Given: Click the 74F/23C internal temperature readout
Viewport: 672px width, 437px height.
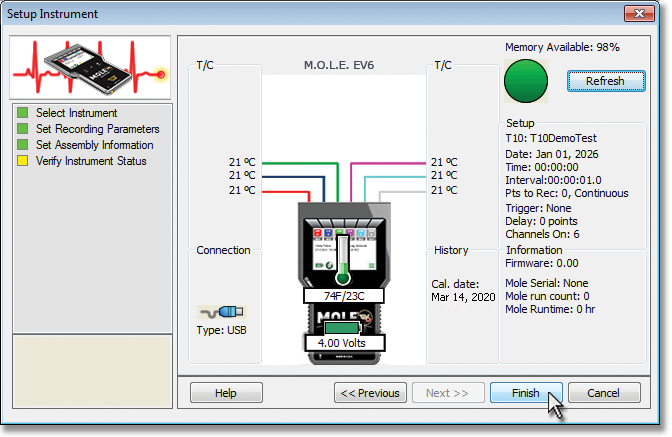Looking at the screenshot, I should click(x=344, y=296).
